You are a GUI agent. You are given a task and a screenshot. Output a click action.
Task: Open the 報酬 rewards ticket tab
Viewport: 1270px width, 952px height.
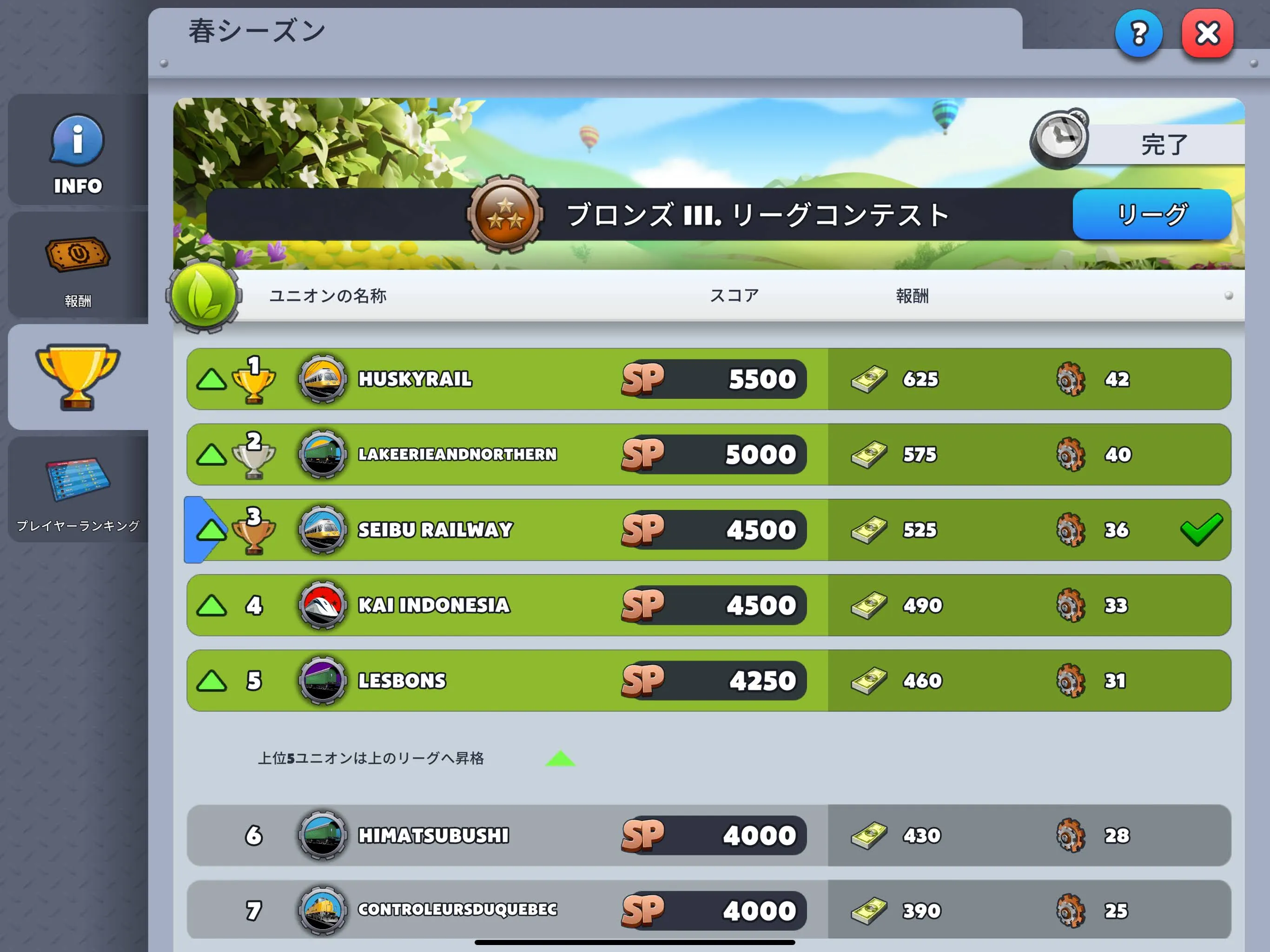[x=78, y=264]
